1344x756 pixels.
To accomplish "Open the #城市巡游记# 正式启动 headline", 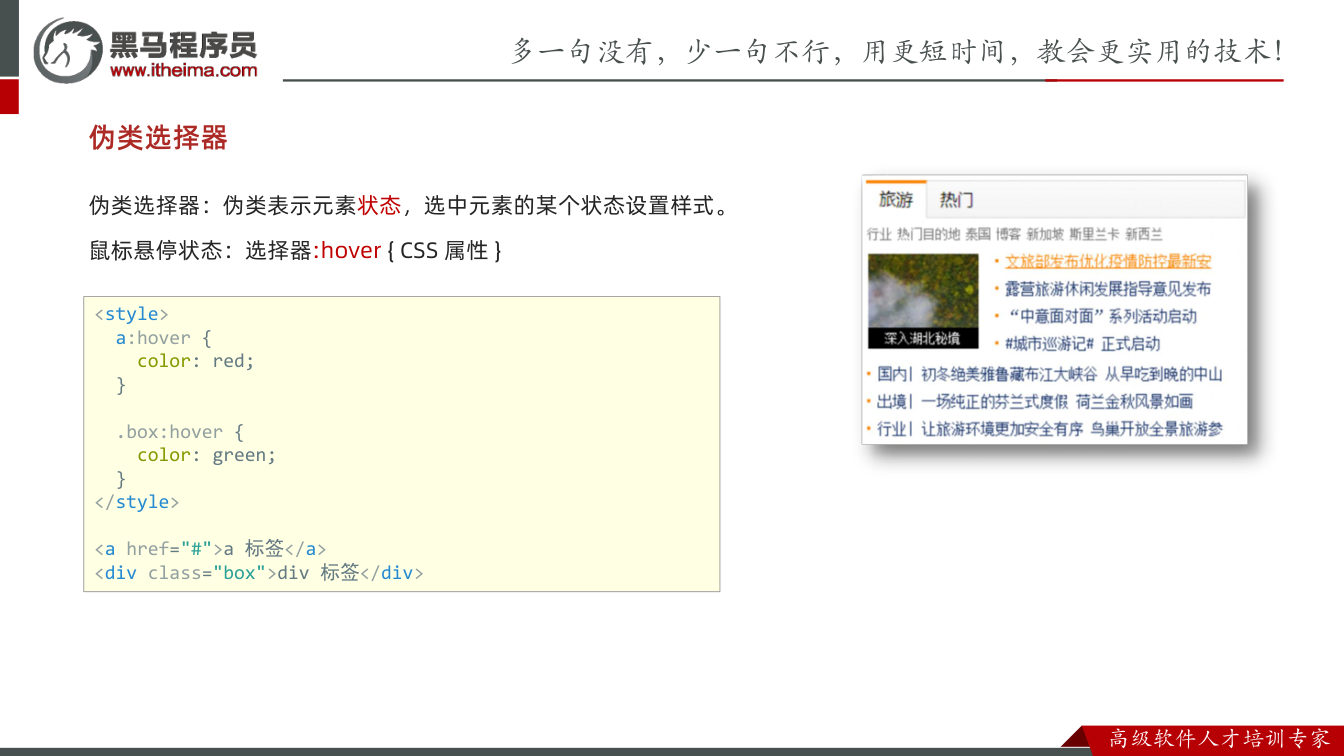I will (x=1083, y=343).
